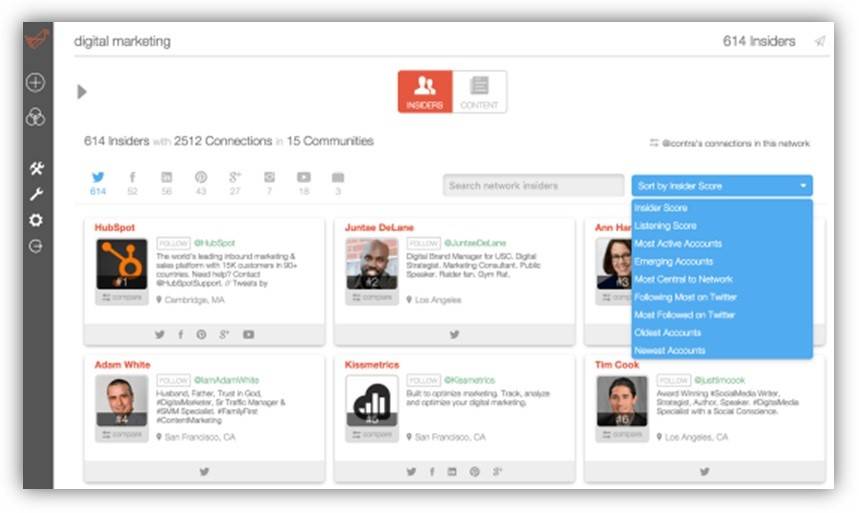Click connections in this network link

pyautogui.click(x=730, y=143)
